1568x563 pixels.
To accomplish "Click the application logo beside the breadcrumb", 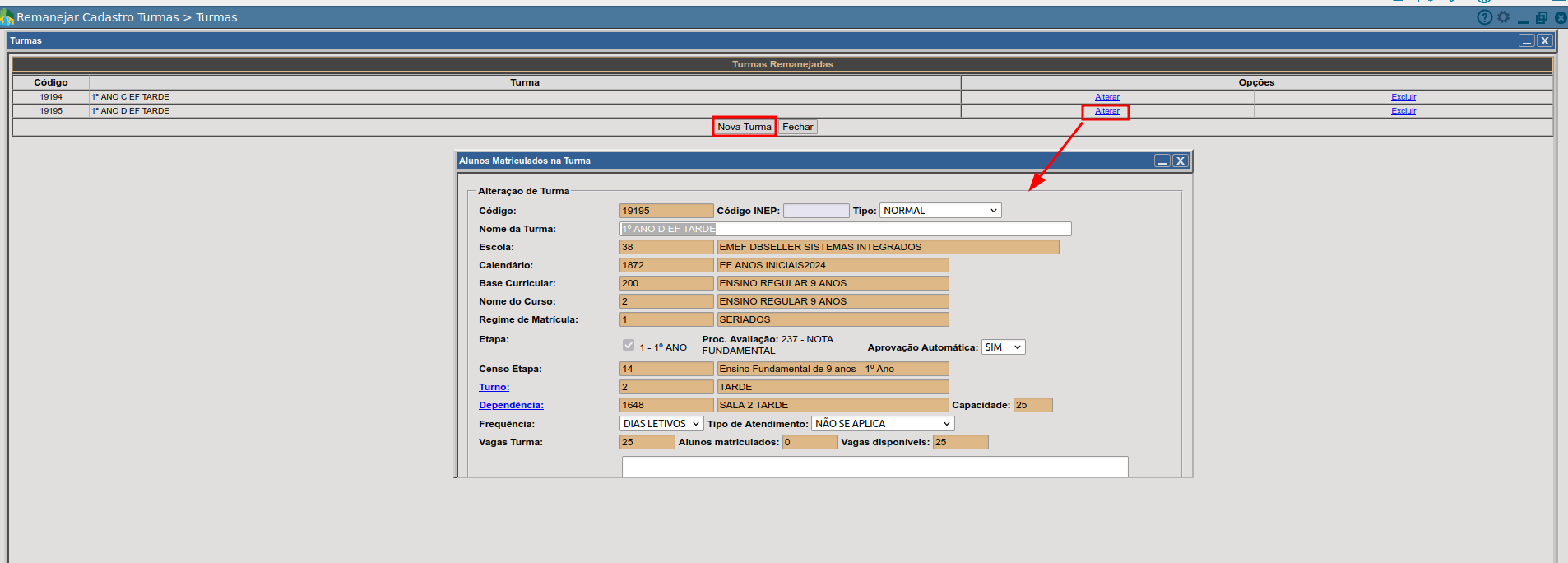I will point(7,17).
